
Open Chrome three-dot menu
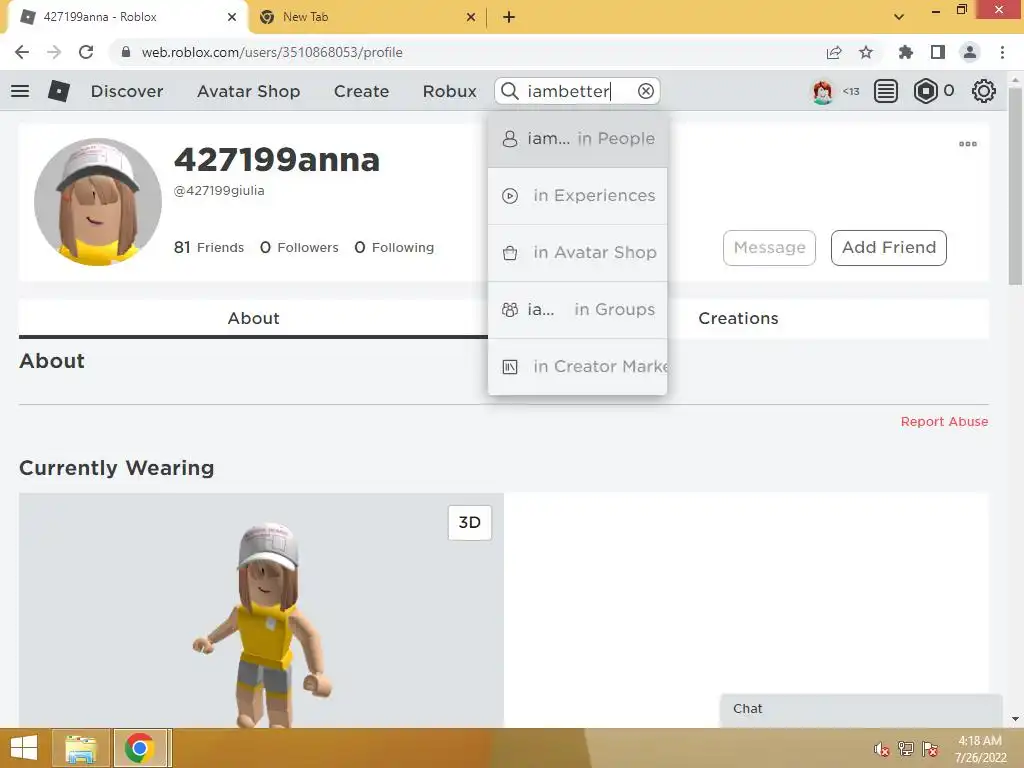[x=1002, y=52]
